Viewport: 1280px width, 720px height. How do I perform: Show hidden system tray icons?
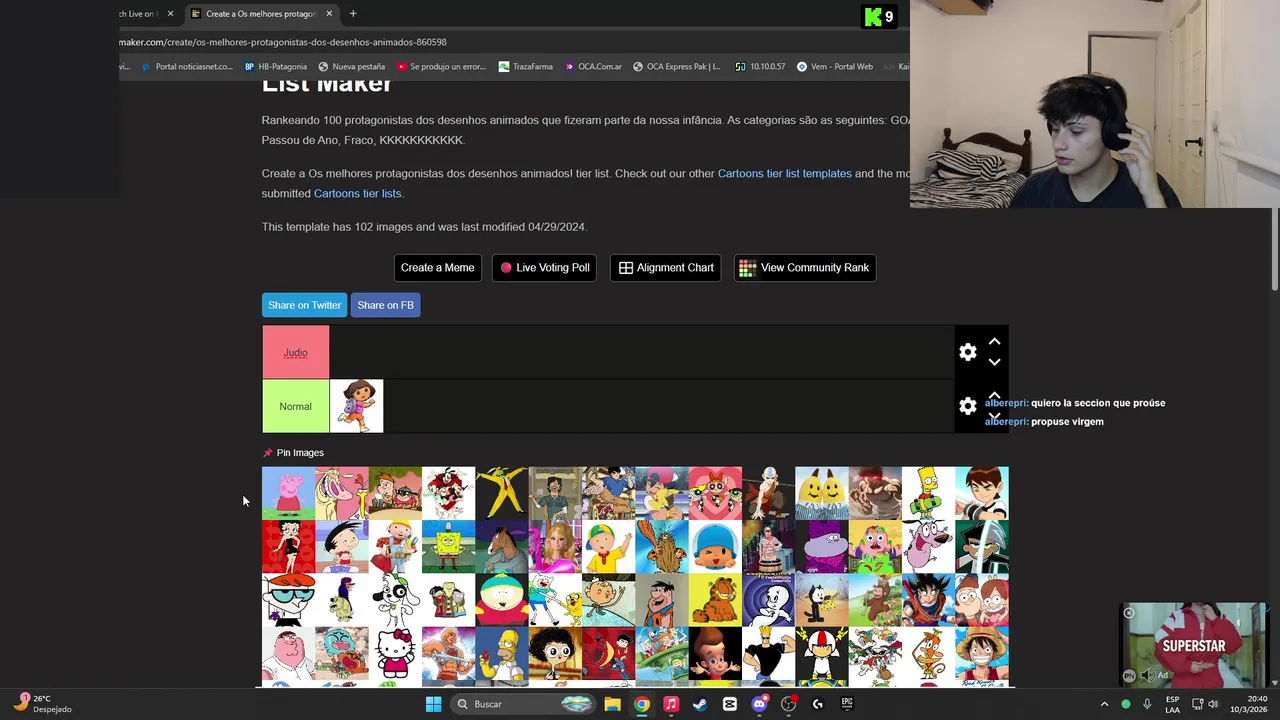(x=1104, y=704)
